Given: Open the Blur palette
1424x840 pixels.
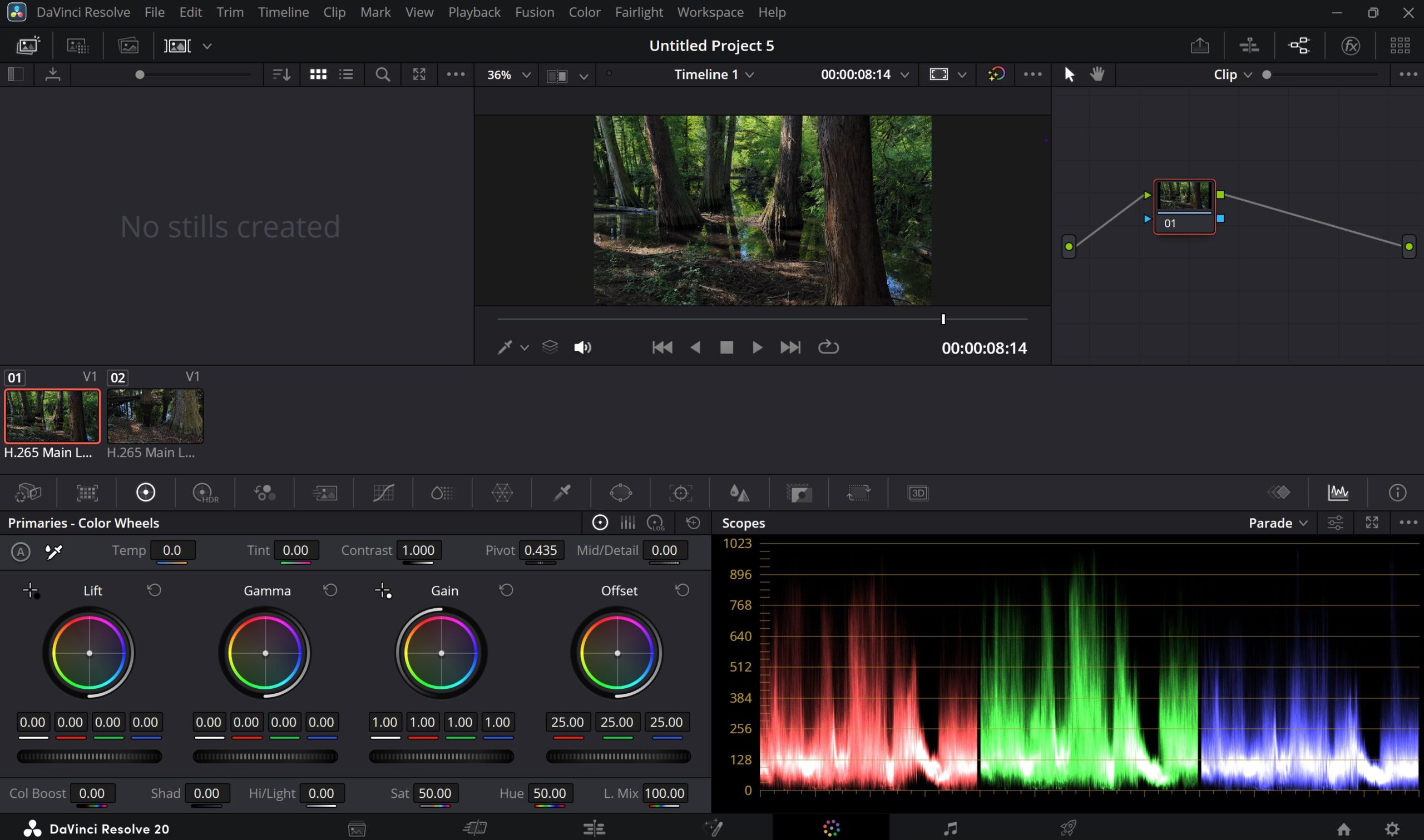Looking at the screenshot, I should [739, 493].
